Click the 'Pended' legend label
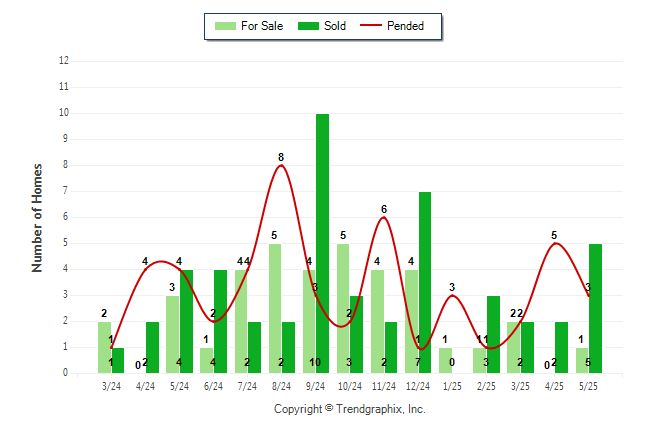Image resolution: width=646 pixels, height=434 pixels. point(405,26)
